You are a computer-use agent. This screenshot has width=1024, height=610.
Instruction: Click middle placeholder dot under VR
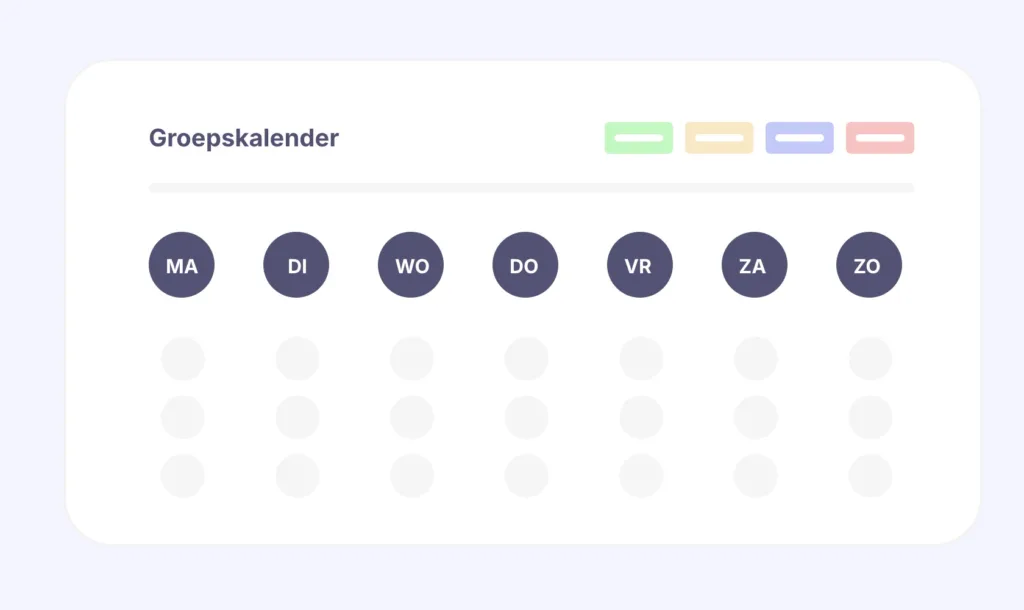coord(641,417)
